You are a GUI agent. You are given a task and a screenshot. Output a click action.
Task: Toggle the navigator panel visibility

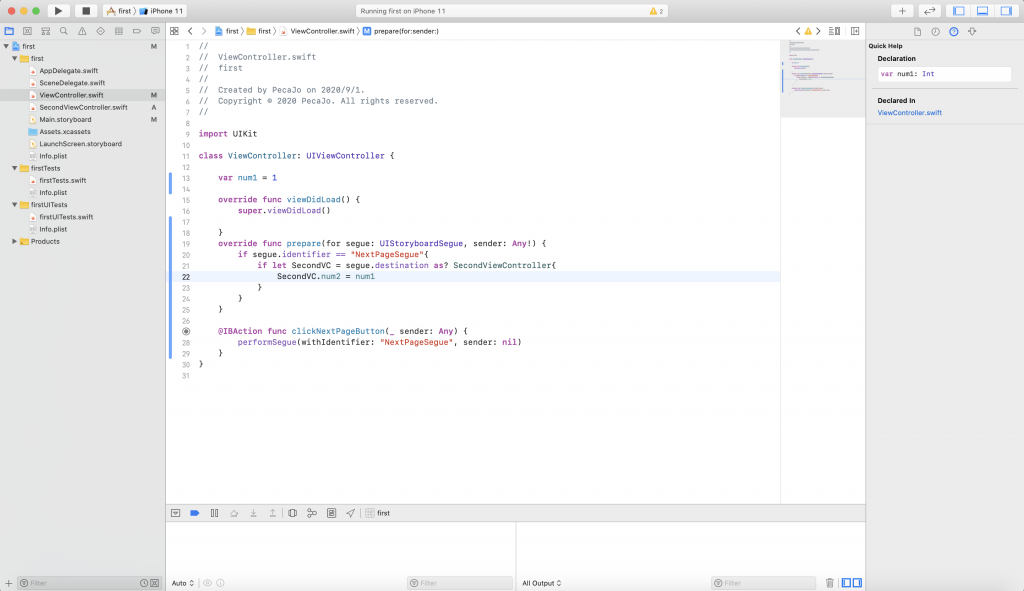959,11
